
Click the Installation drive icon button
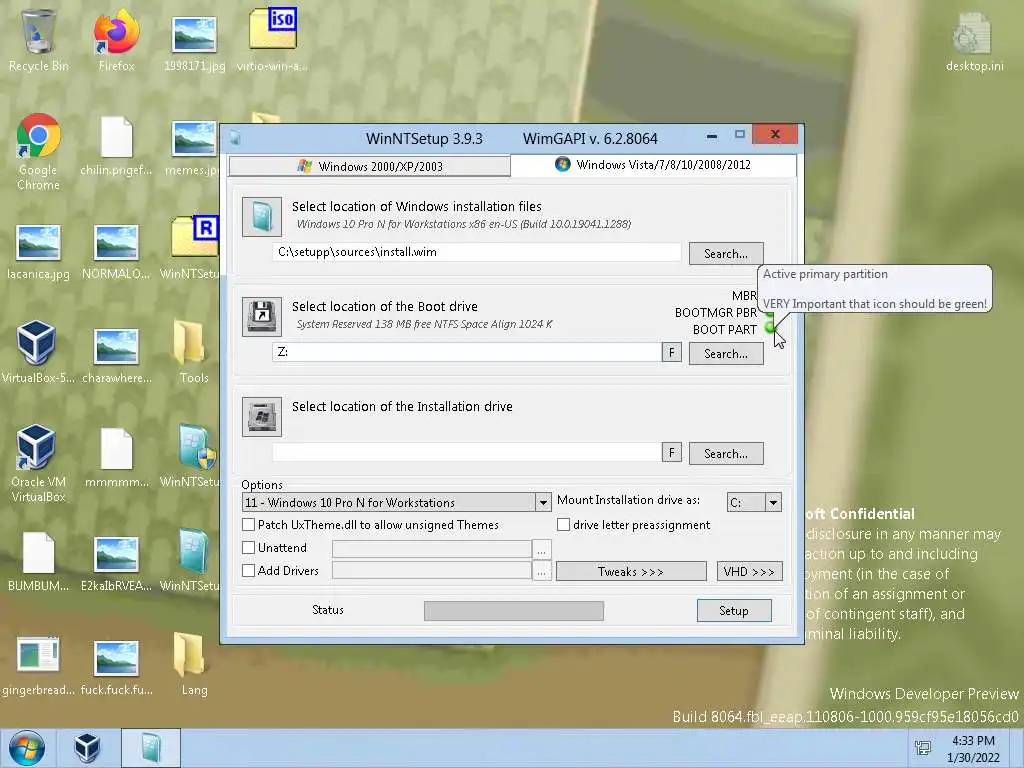(261, 416)
